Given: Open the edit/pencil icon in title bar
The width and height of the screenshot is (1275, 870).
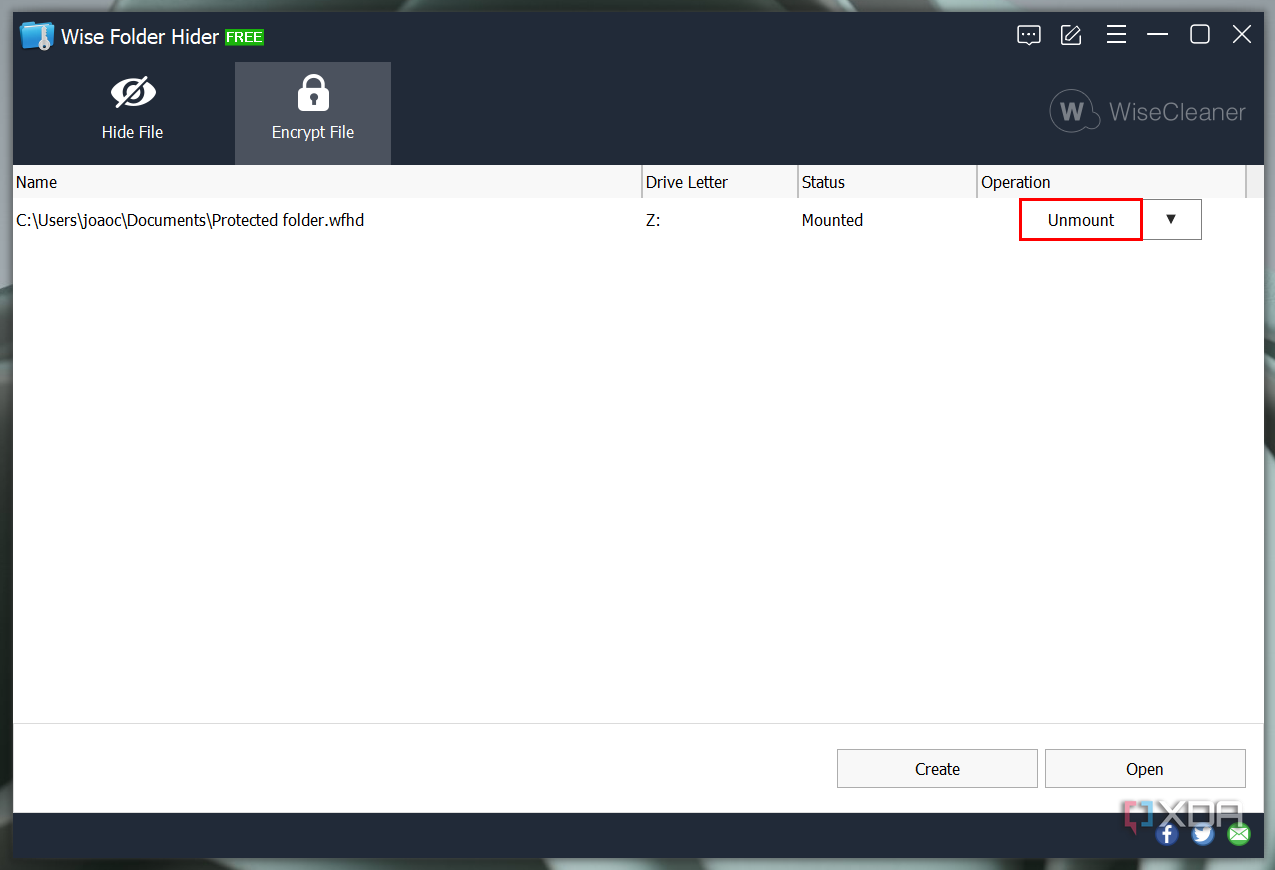Looking at the screenshot, I should [1070, 34].
